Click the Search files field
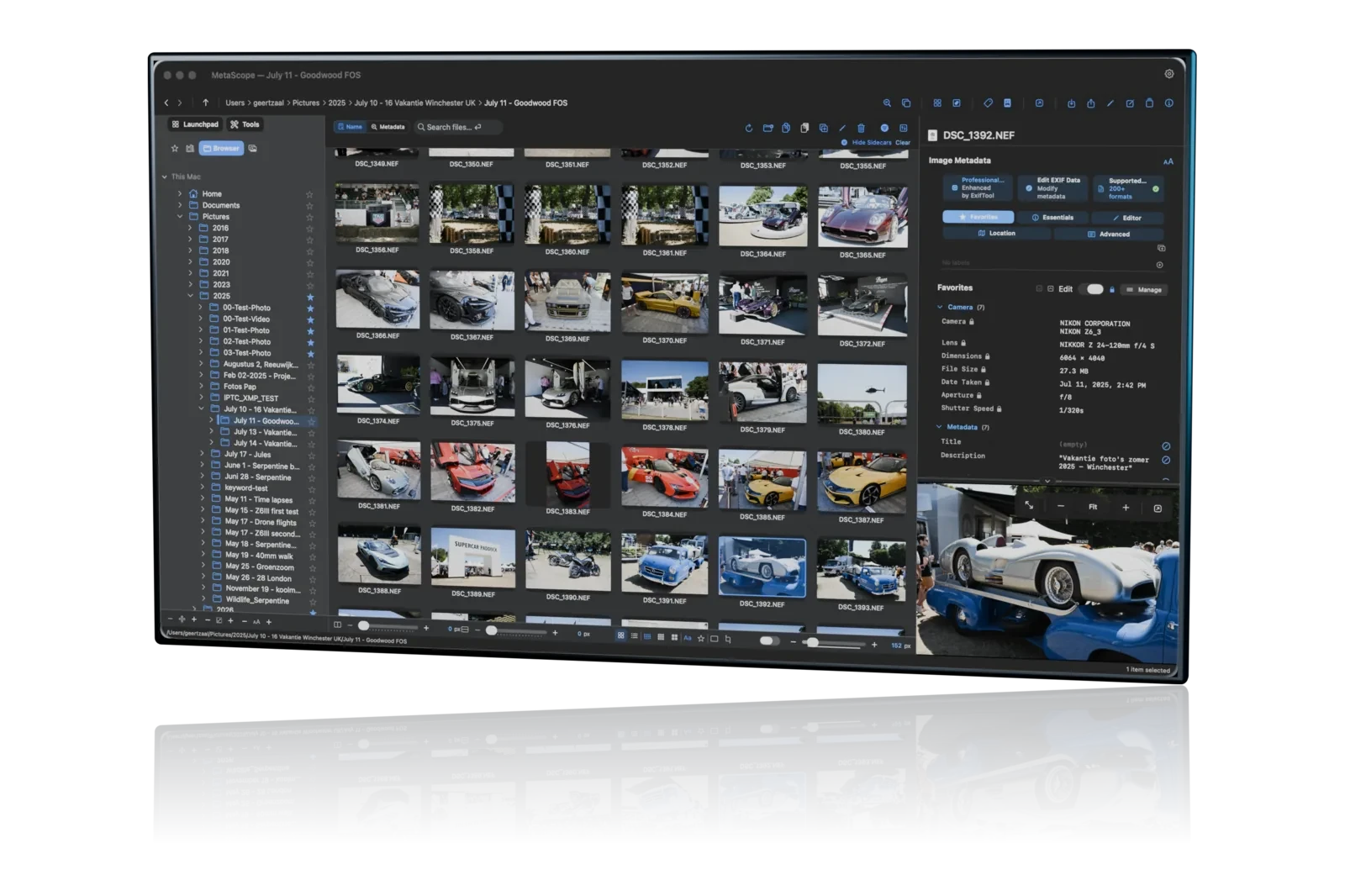 point(459,127)
